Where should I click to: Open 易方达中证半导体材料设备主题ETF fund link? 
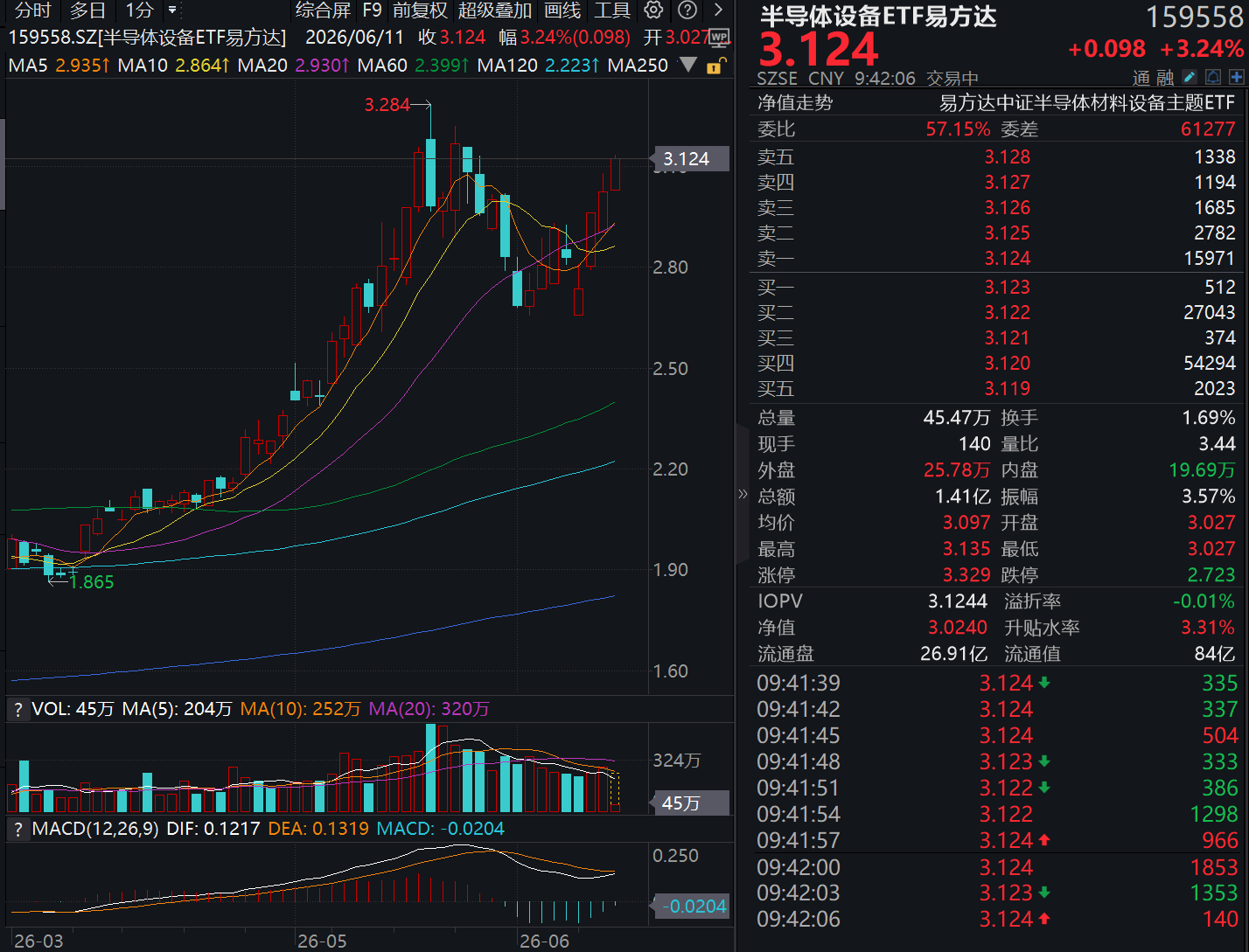1087,102
